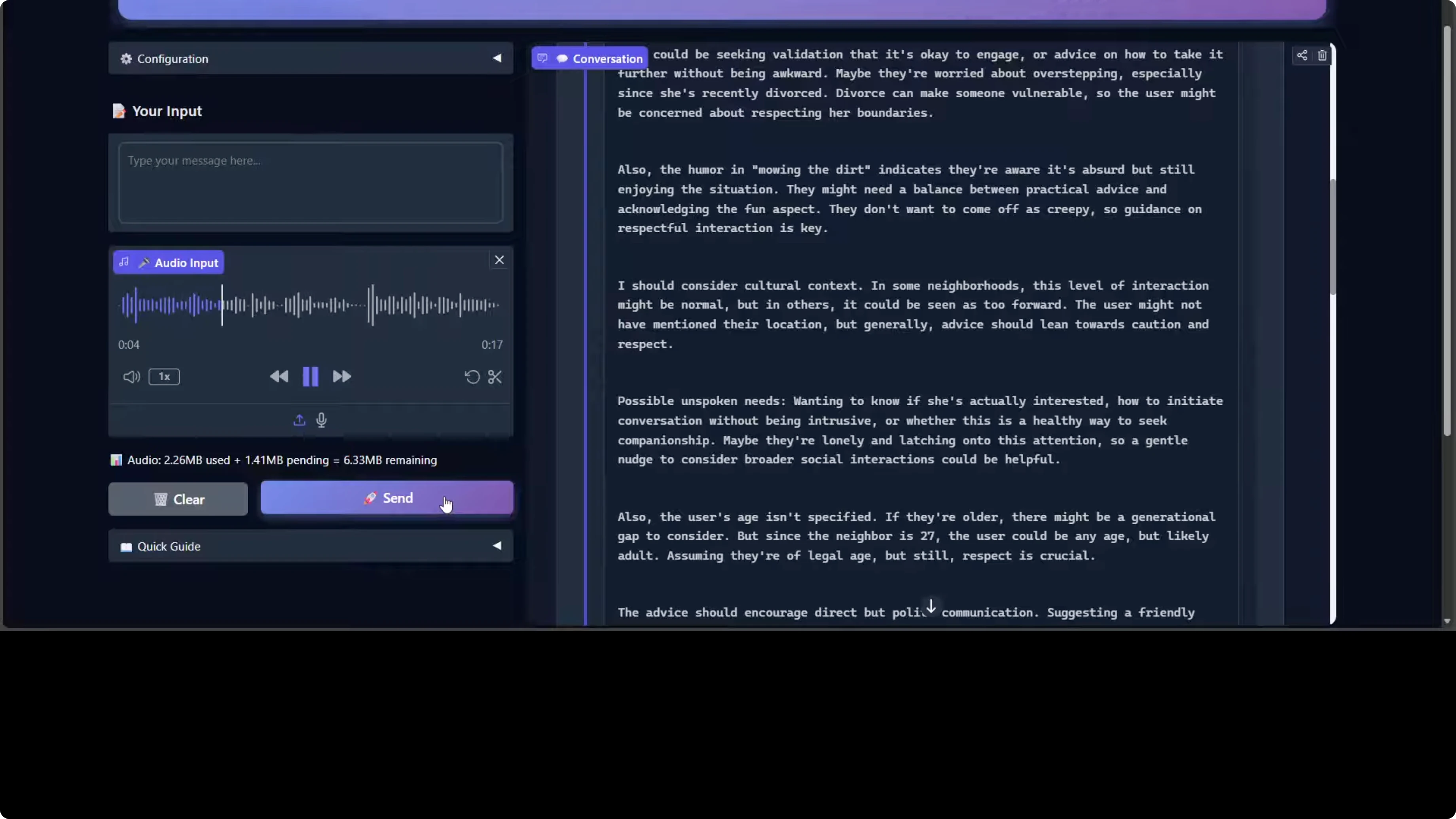The image size is (1456, 819).
Task: Click the message input text box
Action: (x=310, y=182)
